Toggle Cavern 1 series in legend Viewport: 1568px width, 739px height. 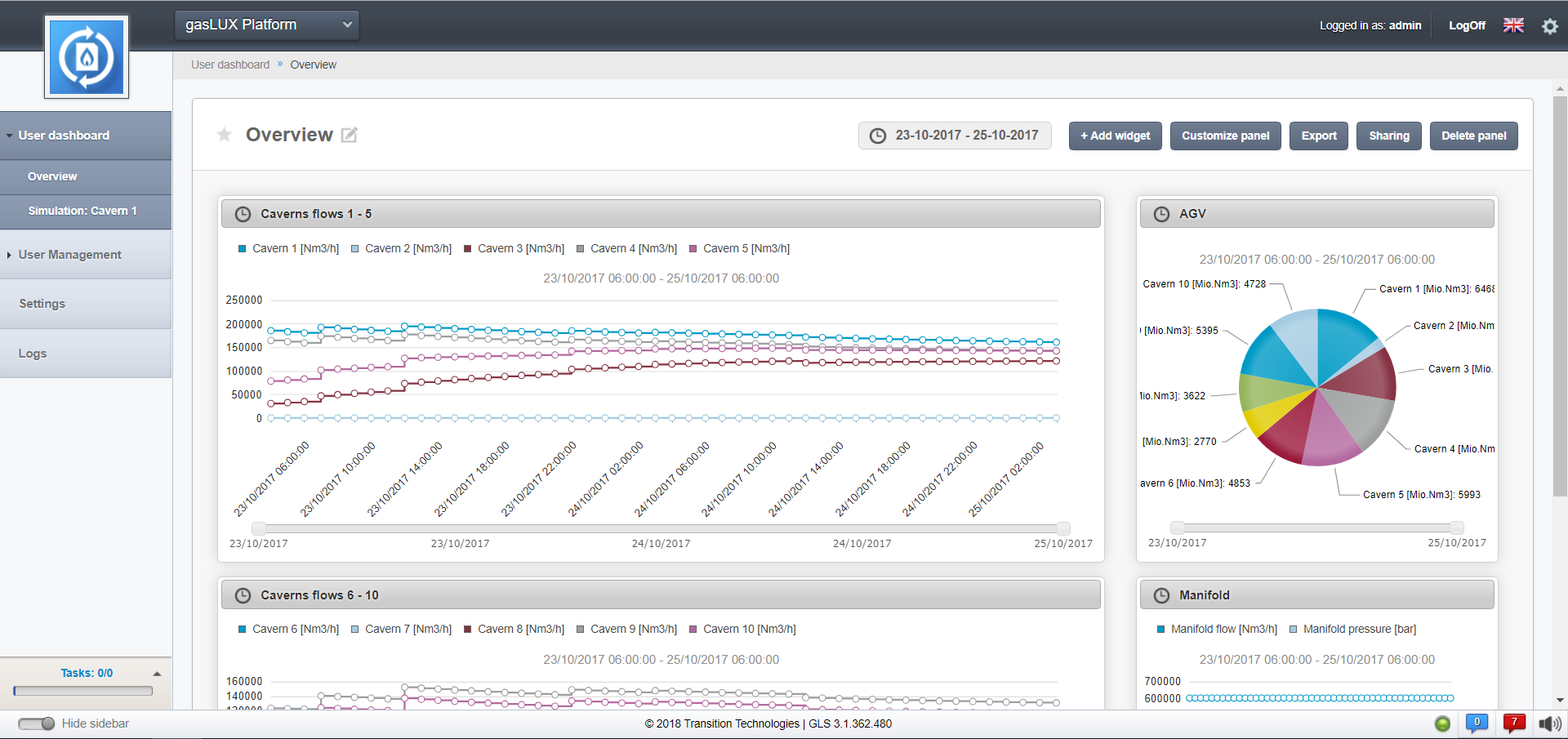(288, 248)
